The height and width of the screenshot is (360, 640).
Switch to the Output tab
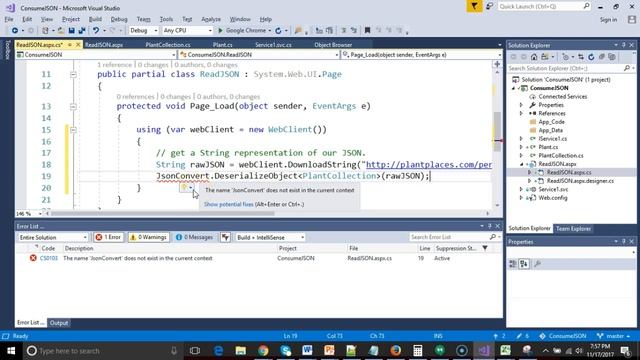tap(59, 323)
